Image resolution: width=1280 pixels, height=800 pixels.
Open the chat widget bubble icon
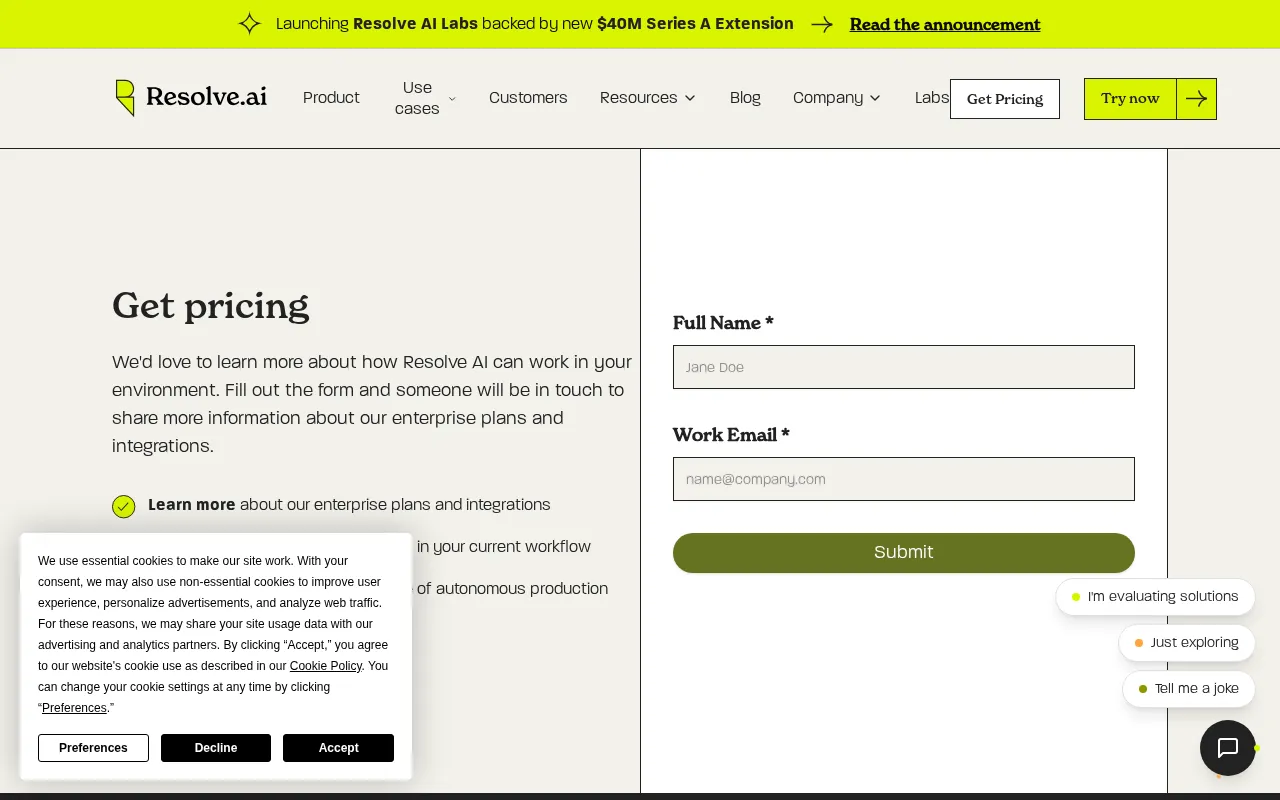(x=1228, y=748)
